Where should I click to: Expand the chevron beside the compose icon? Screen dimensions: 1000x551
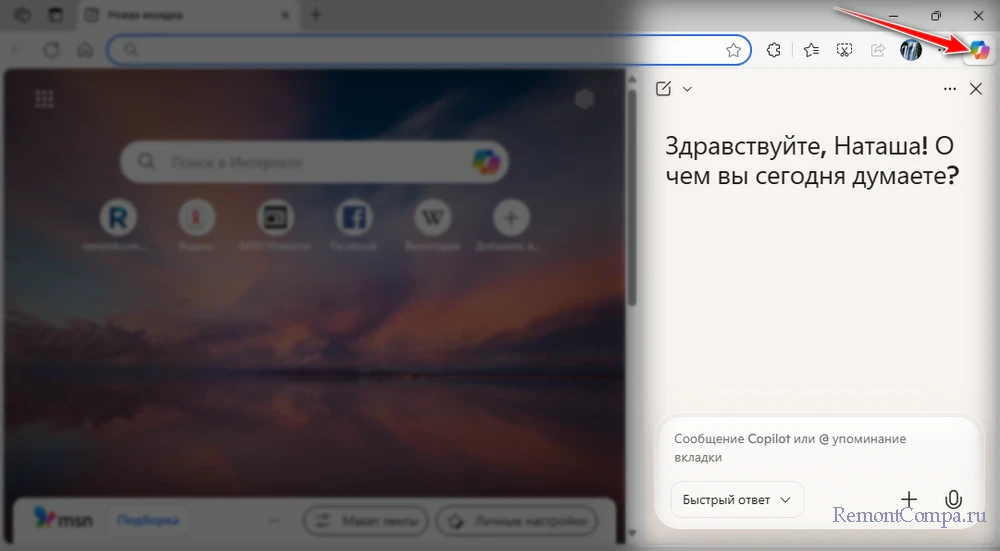click(687, 89)
